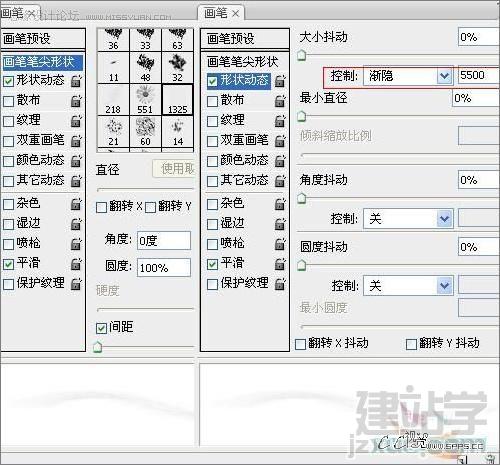Click lock icon beside 形状动态 in left panel
The height and width of the screenshot is (465, 500).
[x=76, y=81]
